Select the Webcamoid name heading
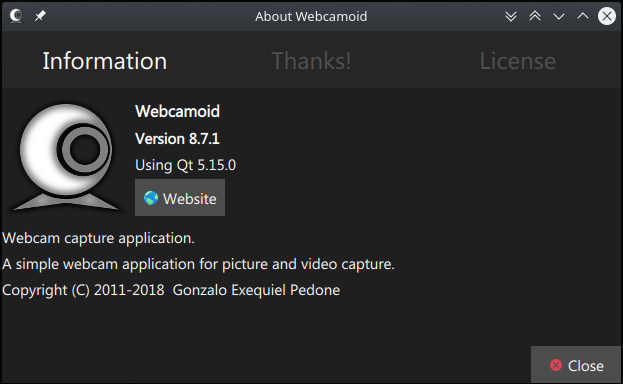 click(177, 111)
